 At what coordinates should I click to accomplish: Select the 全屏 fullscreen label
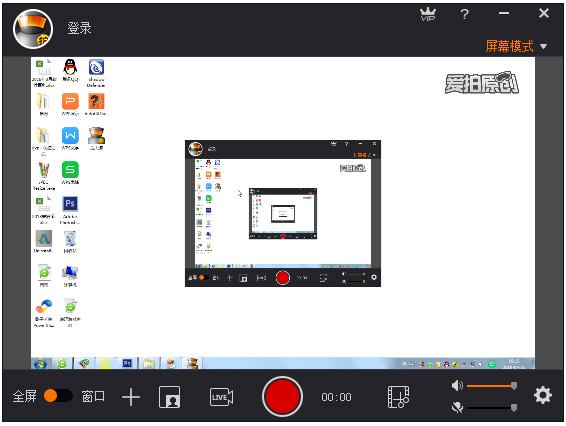25,396
